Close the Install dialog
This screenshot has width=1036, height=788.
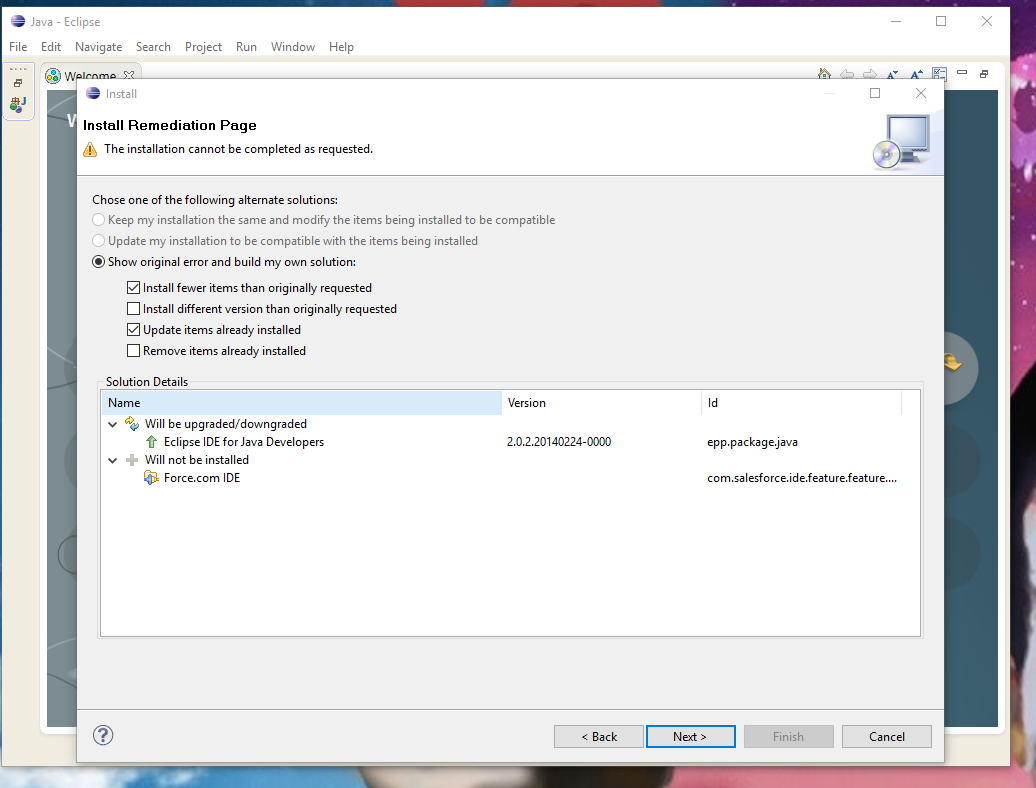point(920,93)
